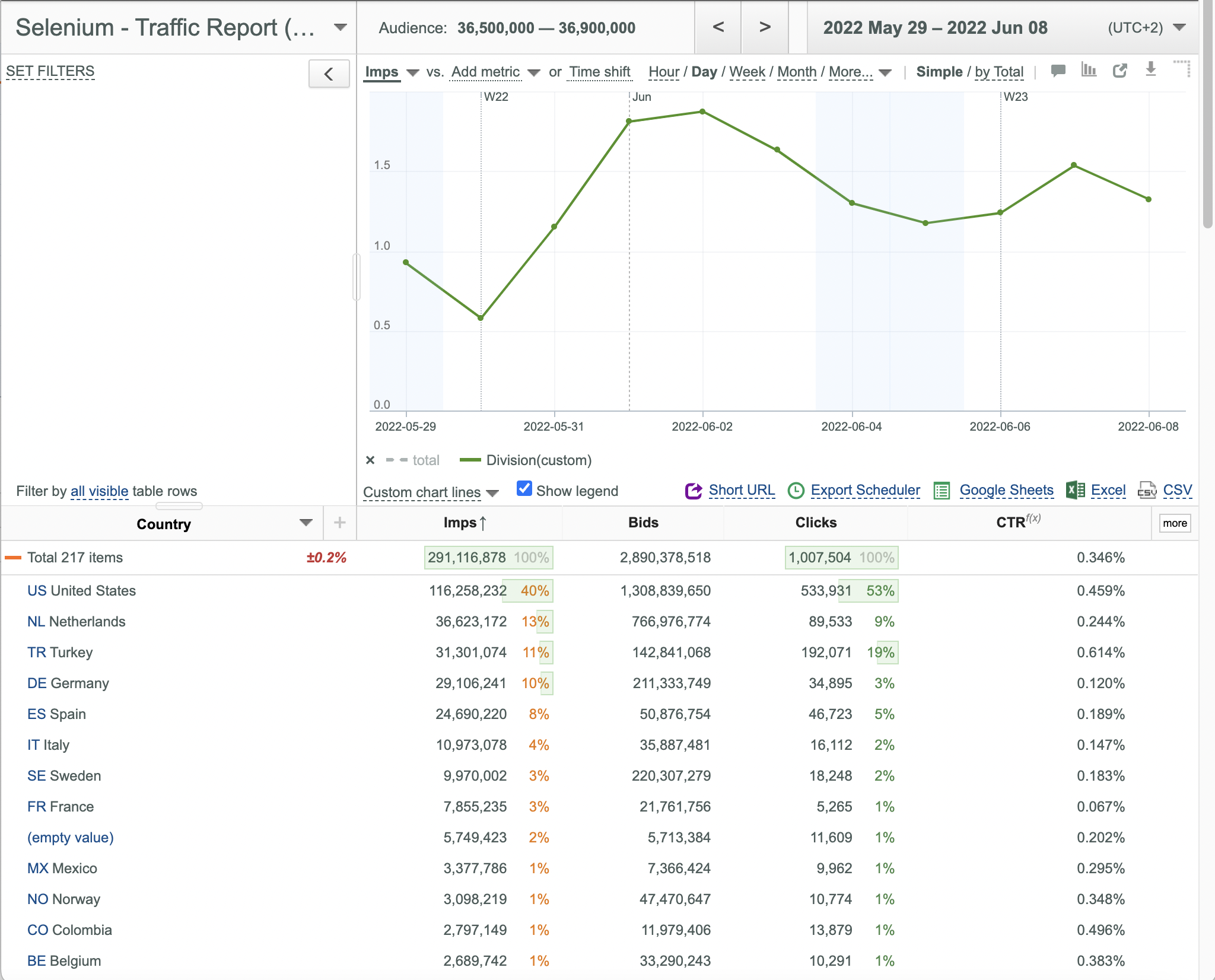Screen dimensions: 1215x980
Task: Click the Export Scheduler clock icon
Action: (796, 491)
